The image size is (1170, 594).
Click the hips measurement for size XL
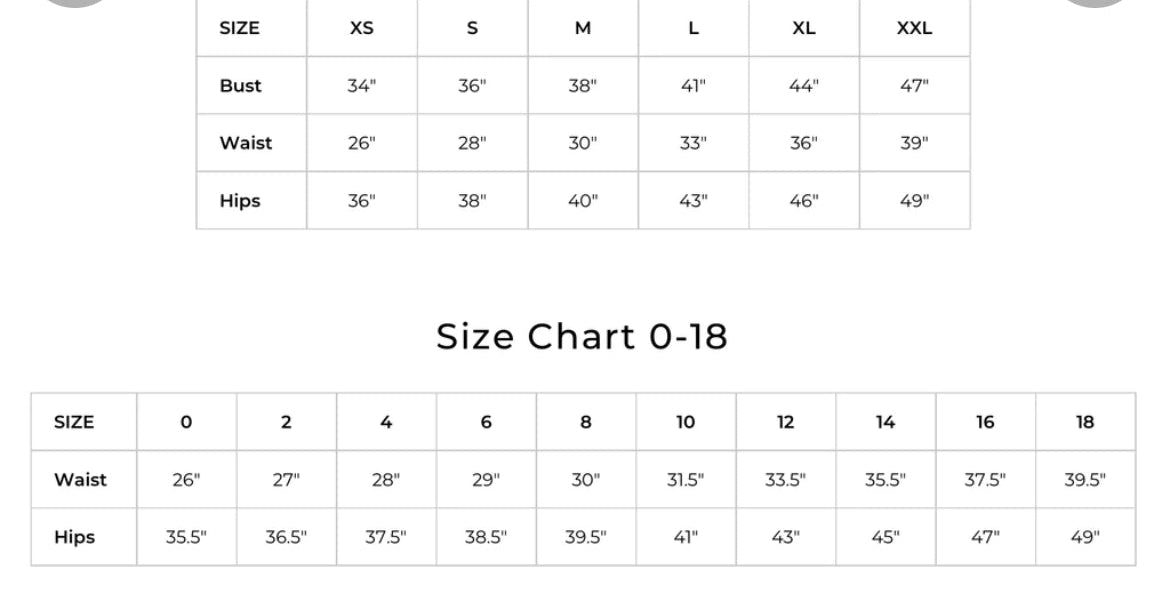803,201
